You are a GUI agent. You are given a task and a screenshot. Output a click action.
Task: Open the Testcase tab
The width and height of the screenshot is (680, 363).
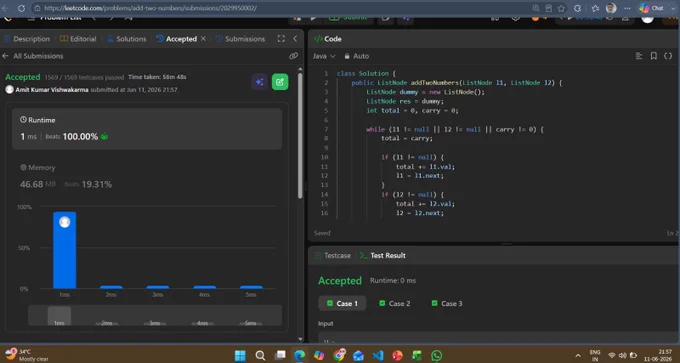333,255
